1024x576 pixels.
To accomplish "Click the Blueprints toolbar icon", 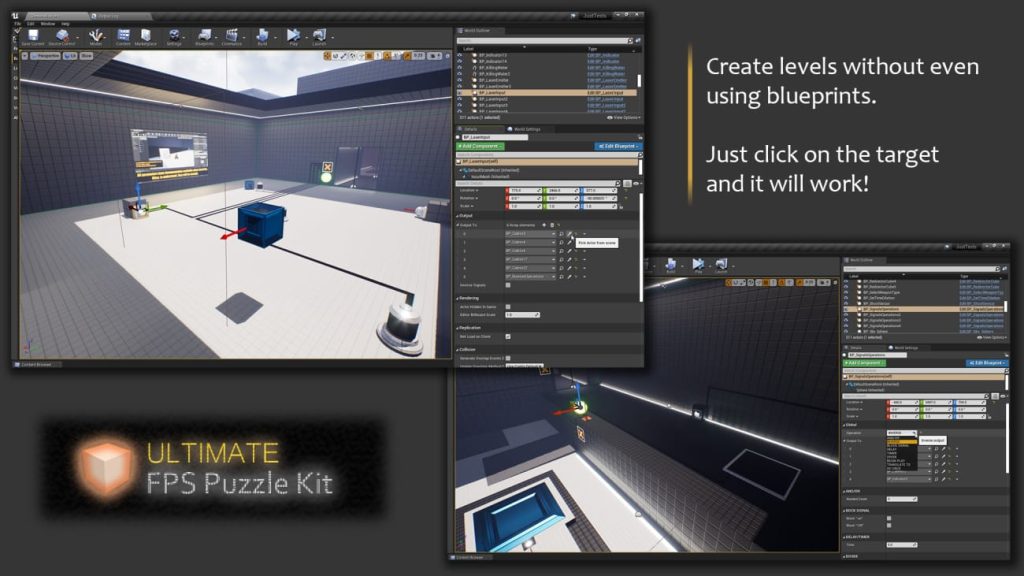I will coord(204,37).
